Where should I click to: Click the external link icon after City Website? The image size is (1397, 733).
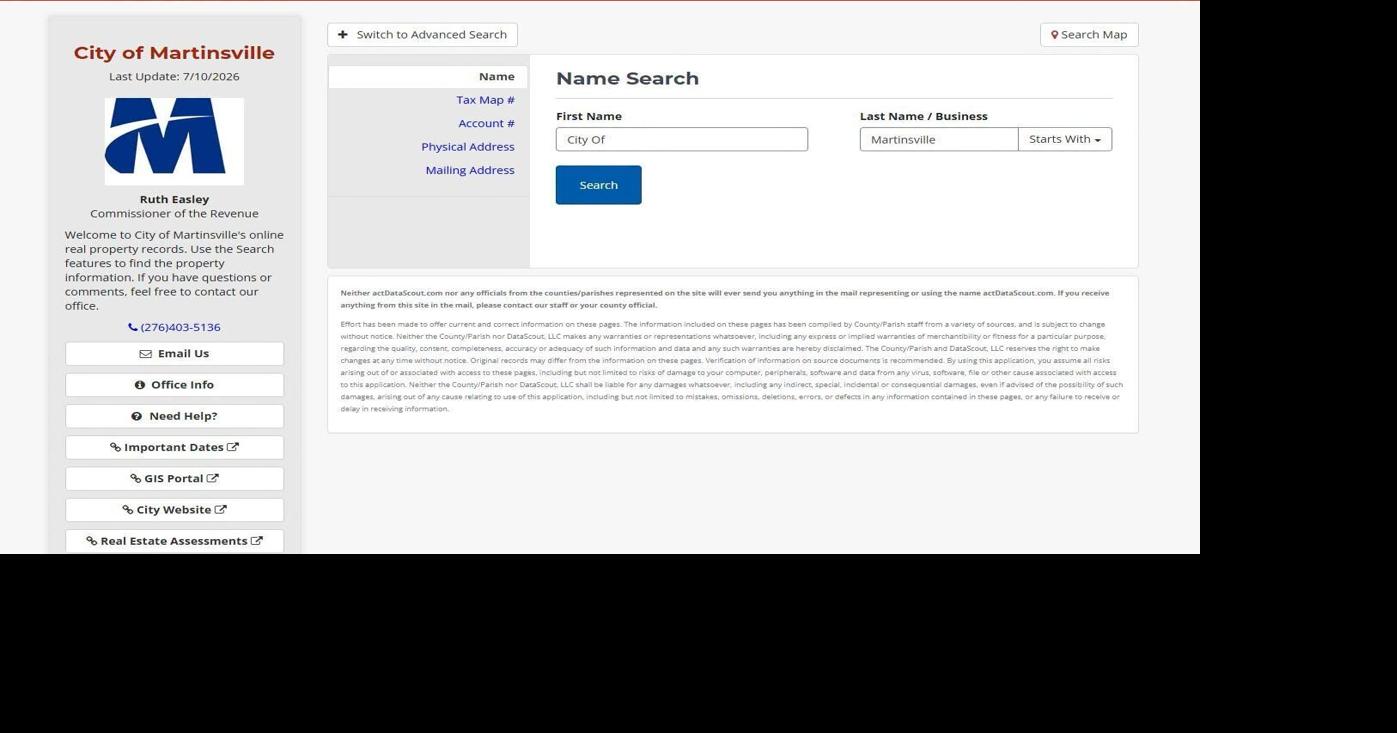click(x=221, y=509)
